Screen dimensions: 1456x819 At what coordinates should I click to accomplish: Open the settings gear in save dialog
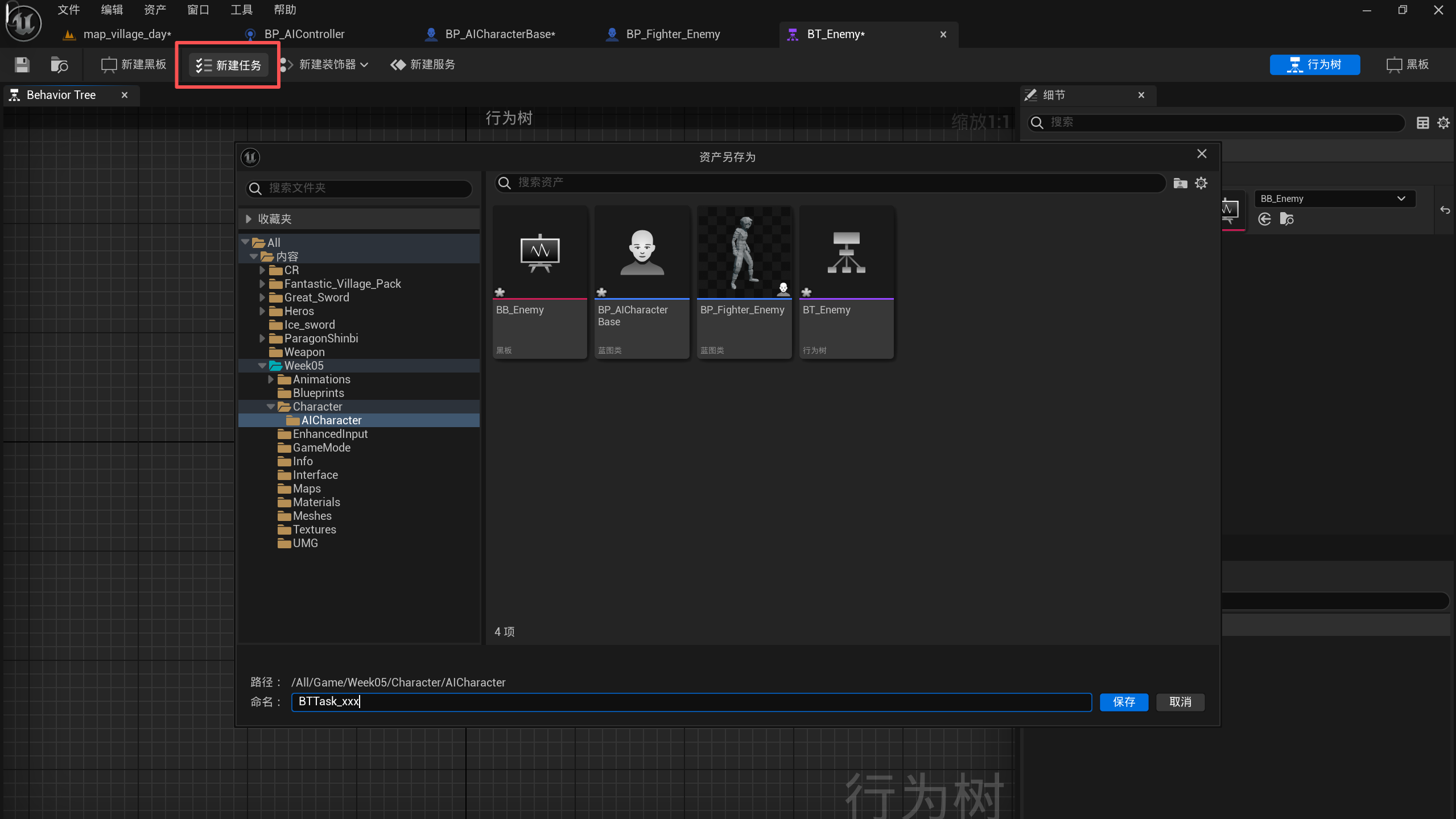pos(1201,183)
